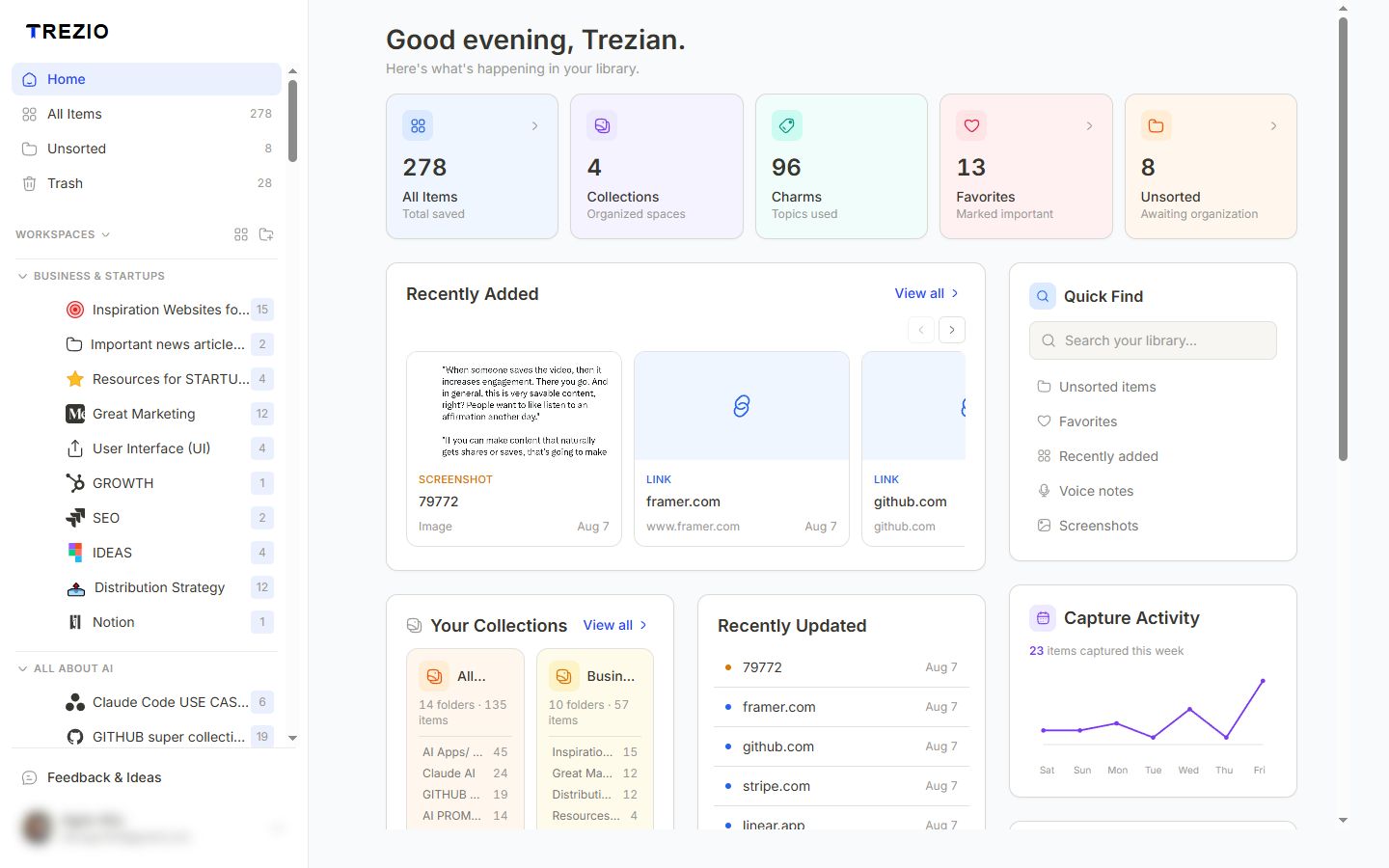Click View all in Recently Added
This screenshot has width=1389, height=868.
pyautogui.click(x=927, y=293)
